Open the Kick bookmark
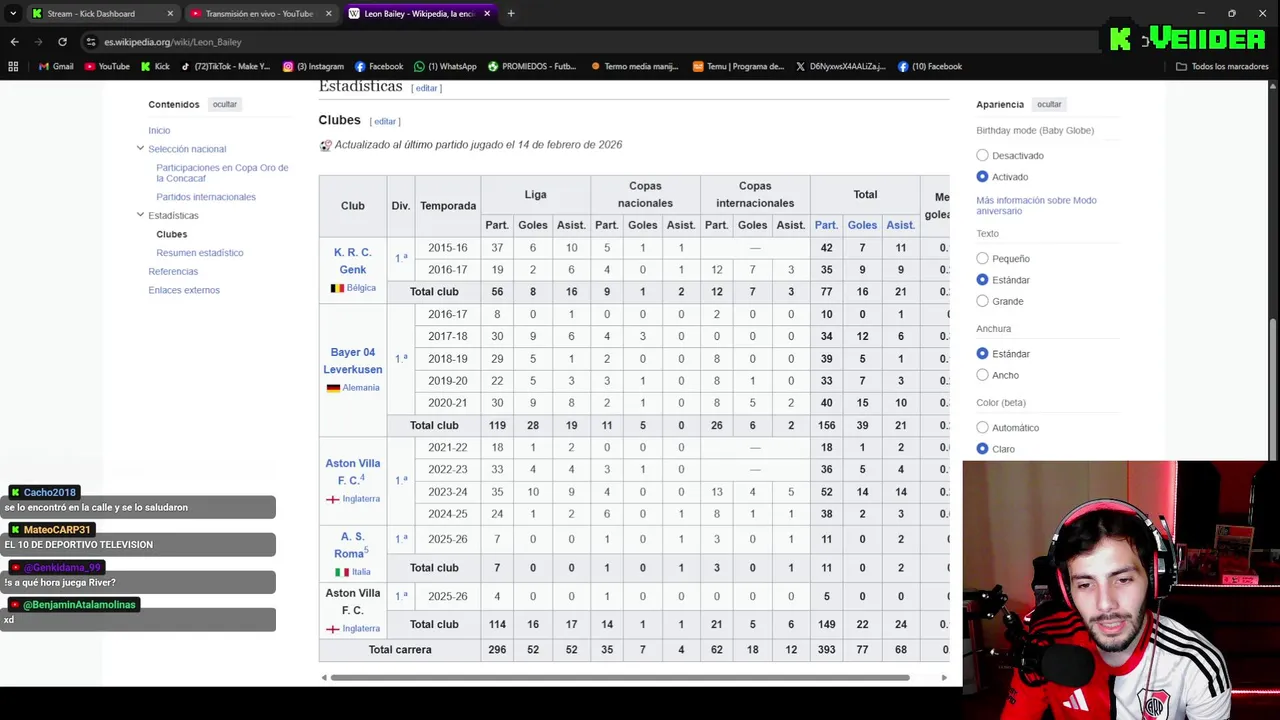The height and width of the screenshot is (720, 1280). pyautogui.click(x=155, y=66)
